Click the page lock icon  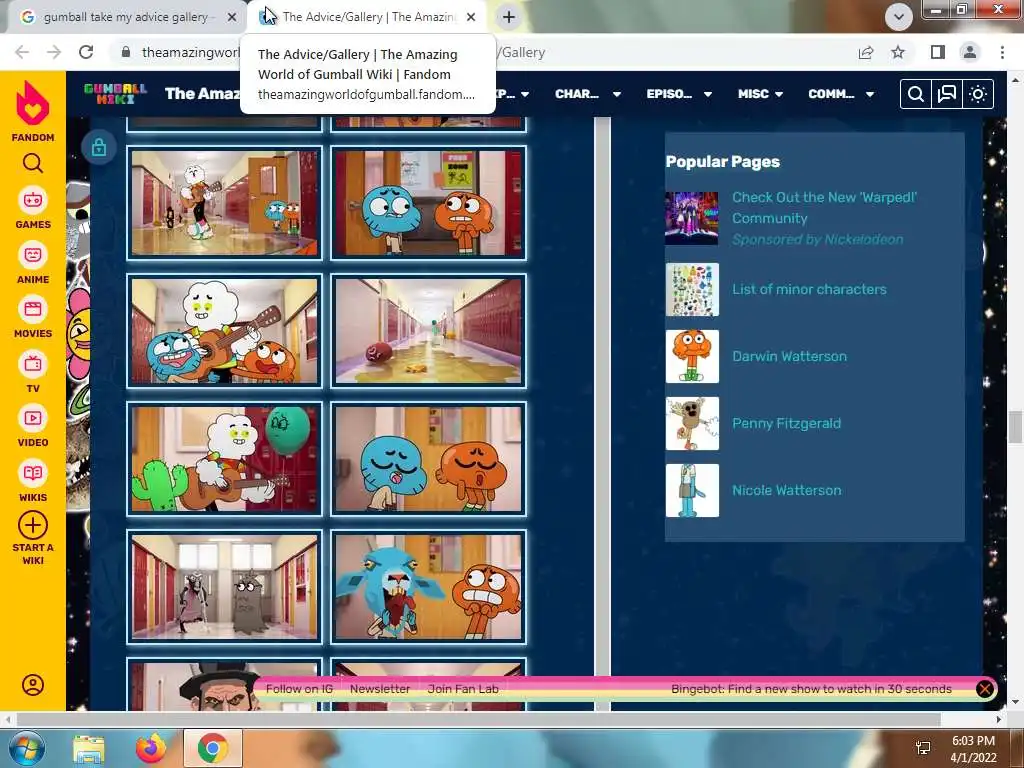coord(99,147)
